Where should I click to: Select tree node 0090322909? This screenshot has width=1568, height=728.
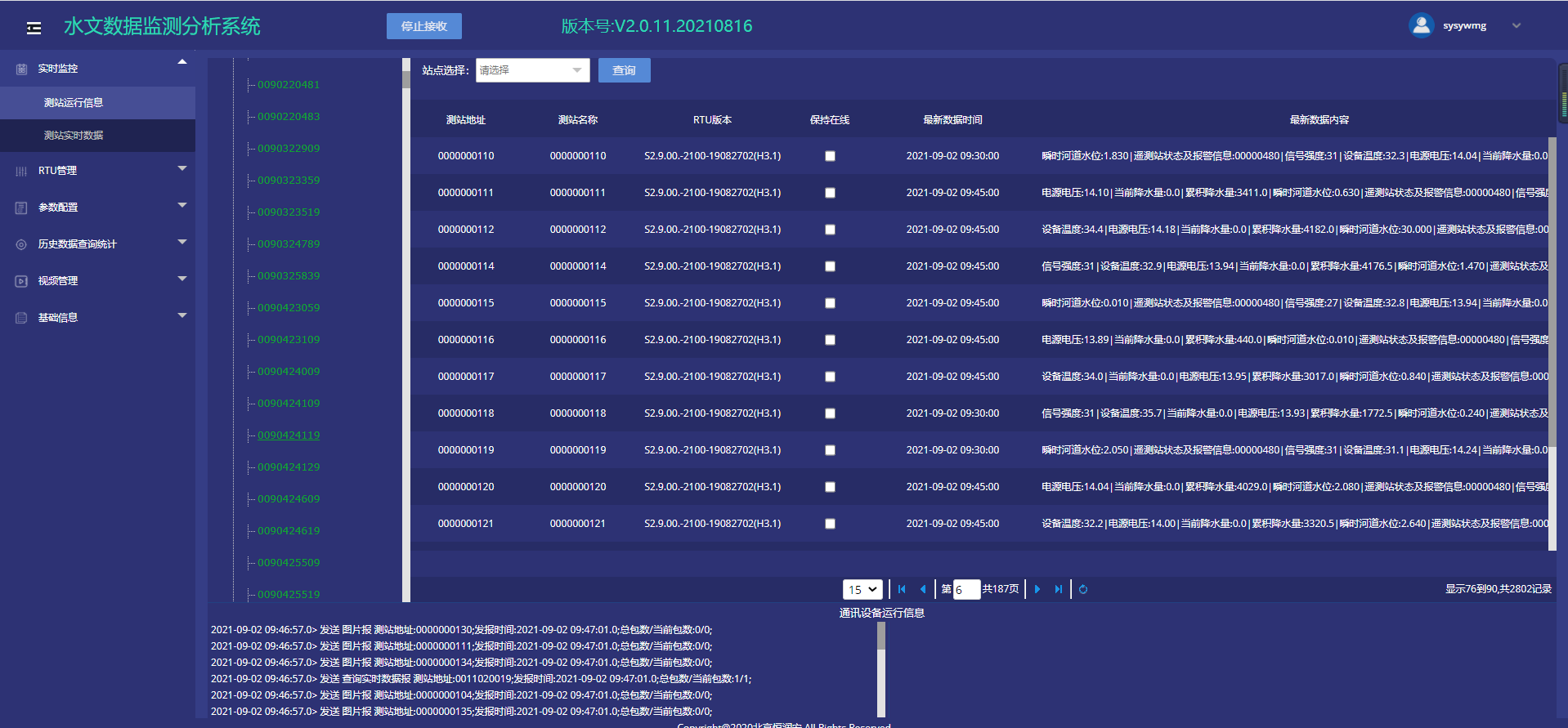(x=289, y=149)
